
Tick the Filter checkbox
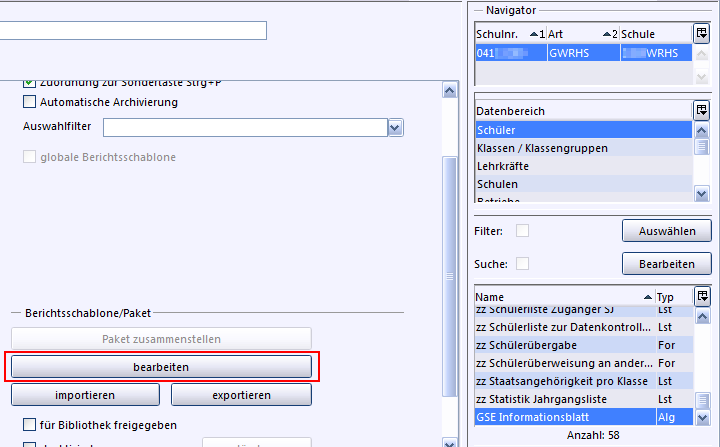click(x=522, y=231)
